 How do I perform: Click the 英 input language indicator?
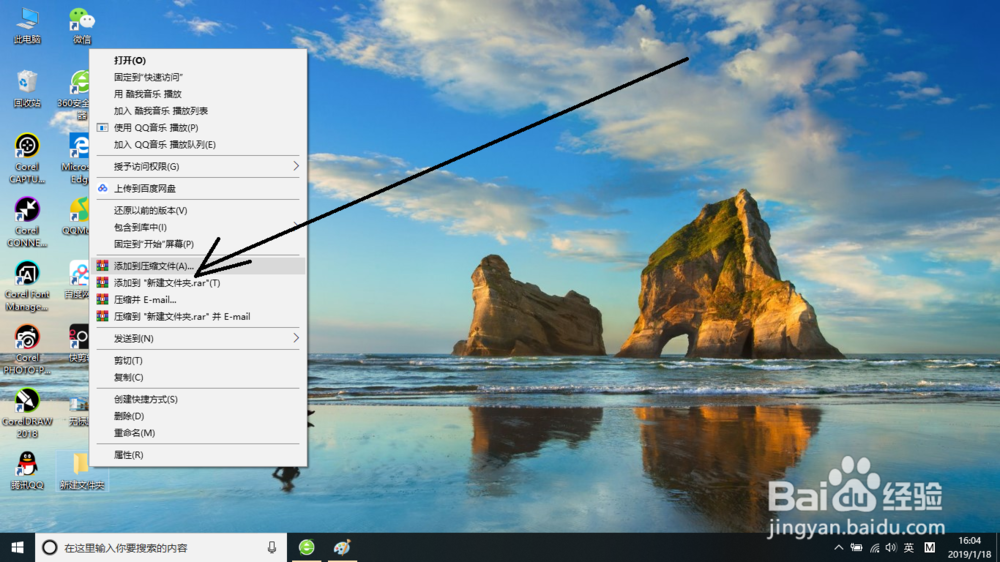[909, 547]
